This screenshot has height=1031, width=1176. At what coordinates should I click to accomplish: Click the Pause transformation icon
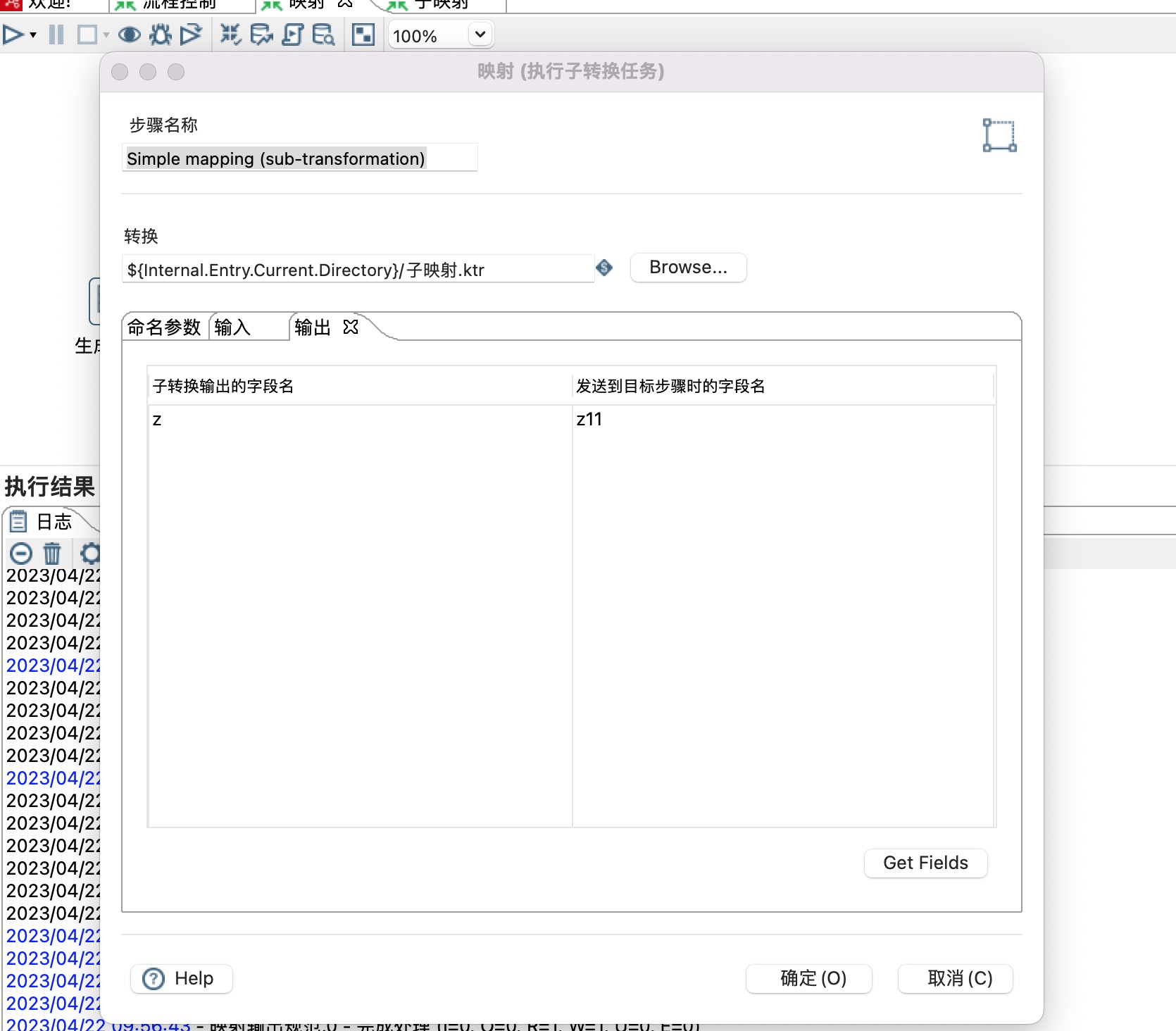(x=56, y=35)
